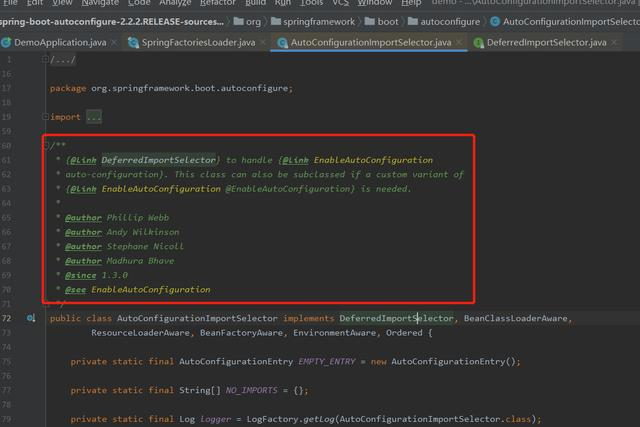Close the AutoConfigurationImportSelector.java tab
This screenshot has width=640, height=427.
[459, 42]
